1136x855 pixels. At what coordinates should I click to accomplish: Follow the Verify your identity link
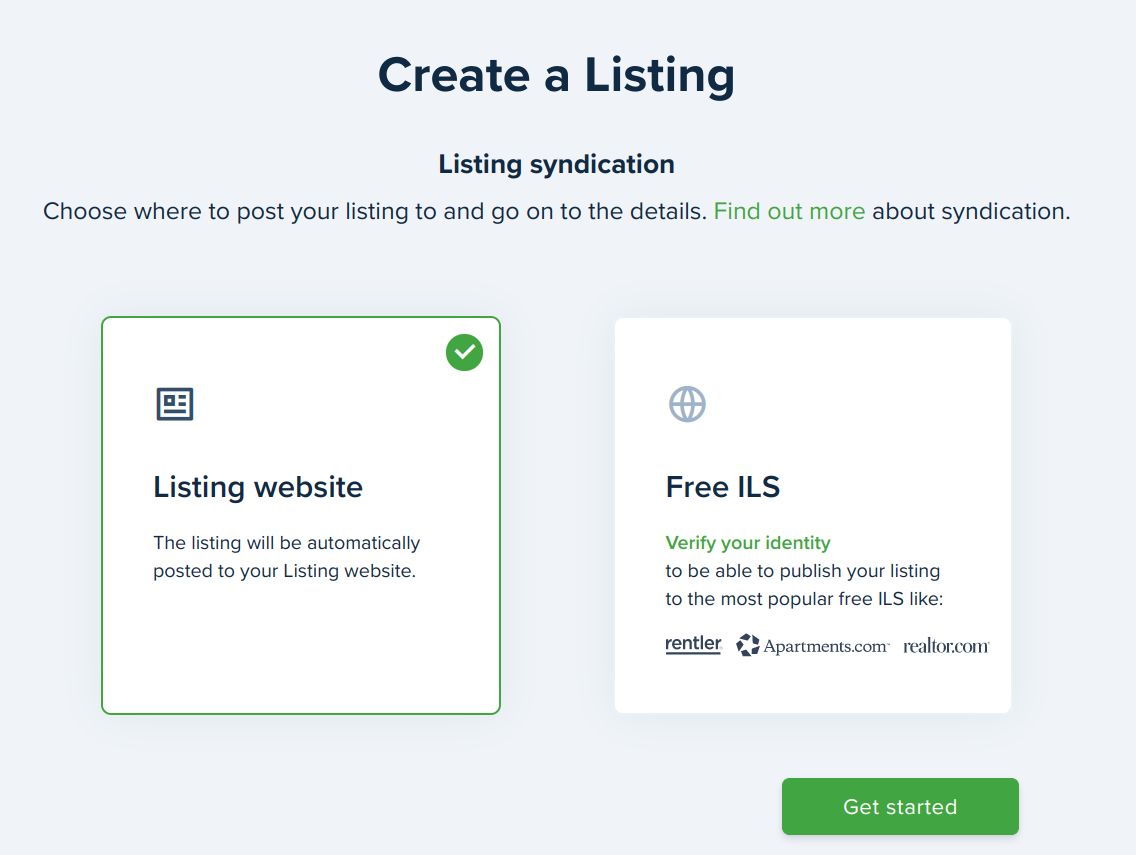[748, 543]
